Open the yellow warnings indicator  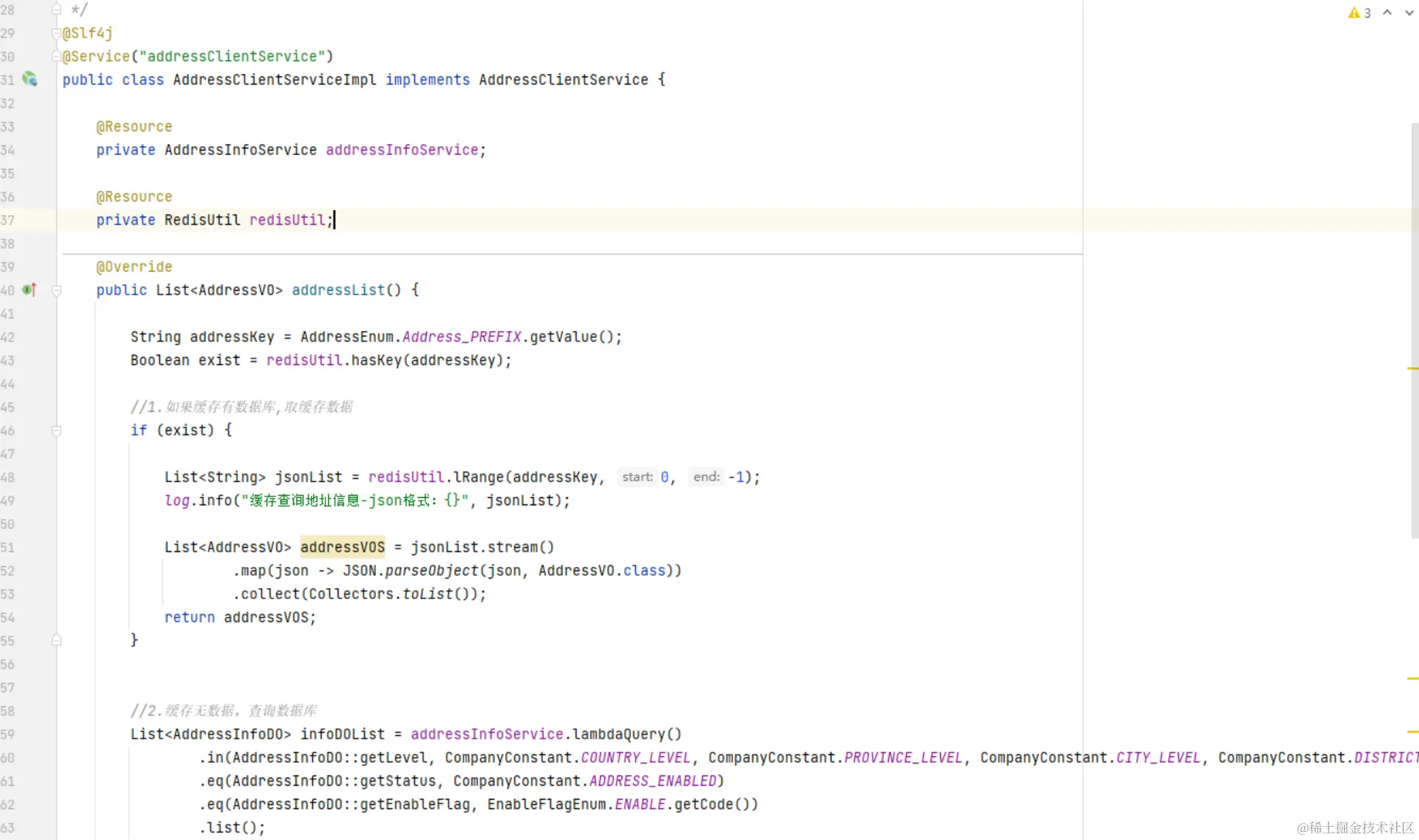[x=1359, y=12]
